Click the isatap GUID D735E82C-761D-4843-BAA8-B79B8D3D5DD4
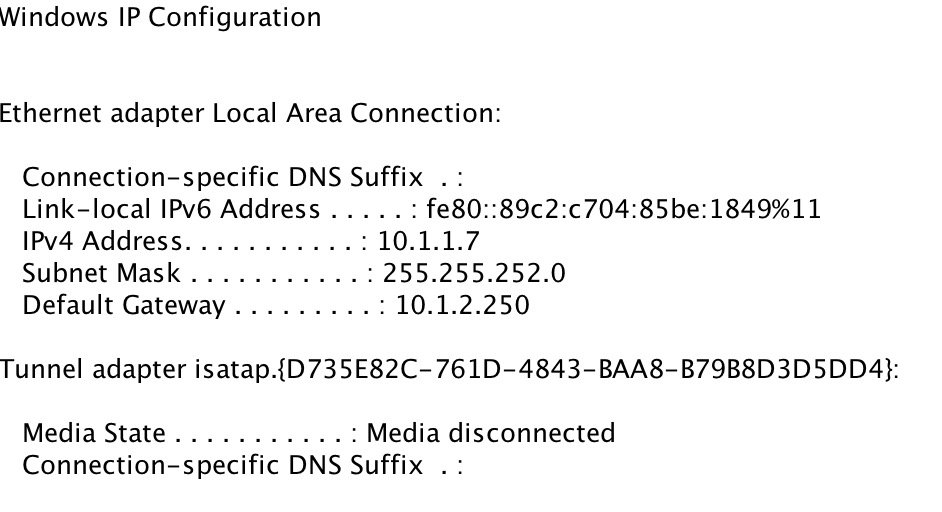Screen dimensions: 942x512 (586, 369)
